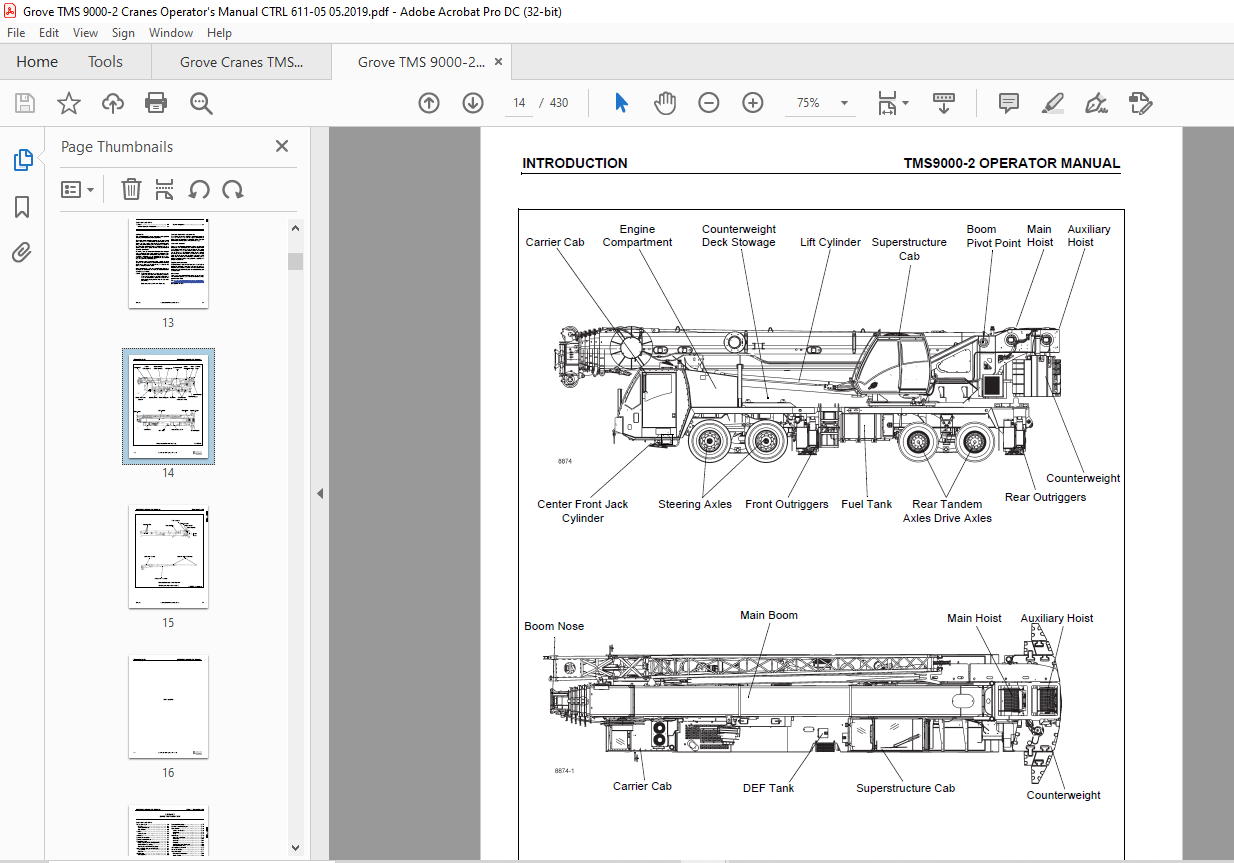Select the page 16 thumbnail
This screenshot has height=863, width=1234.
(x=168, y=707)
